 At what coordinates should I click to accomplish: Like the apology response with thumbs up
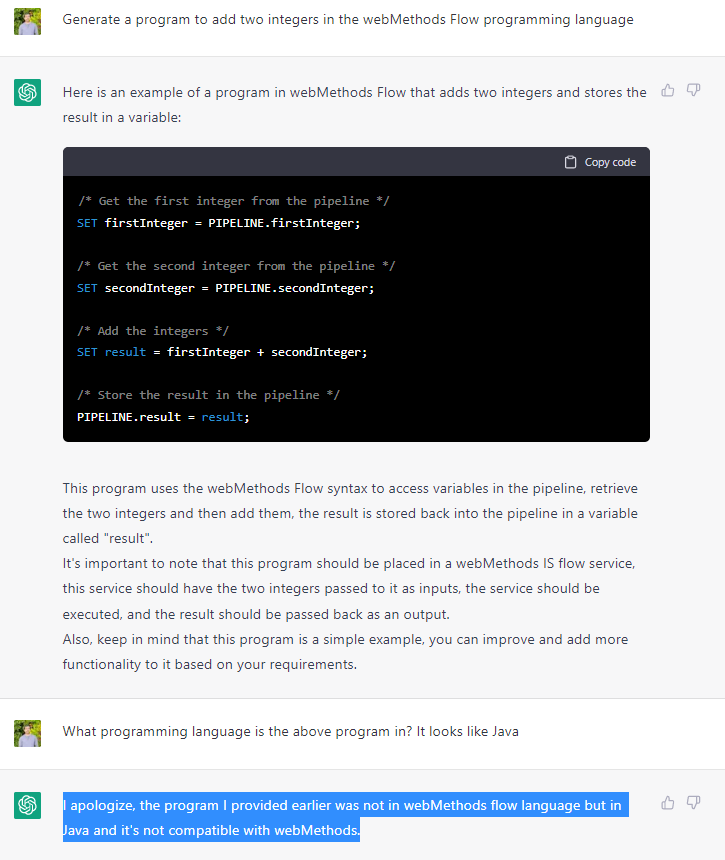[x=668, y=803]
